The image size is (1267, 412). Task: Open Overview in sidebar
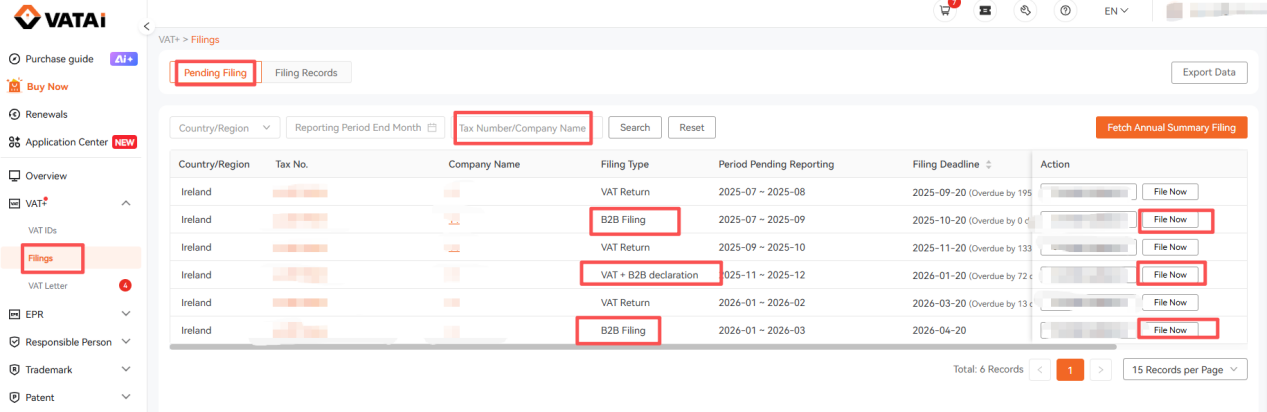(x=46, y=175)
